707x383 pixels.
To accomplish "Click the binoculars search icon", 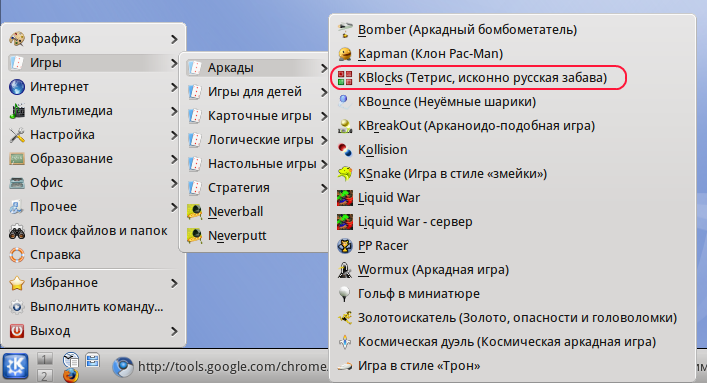I will click(17, 231).
